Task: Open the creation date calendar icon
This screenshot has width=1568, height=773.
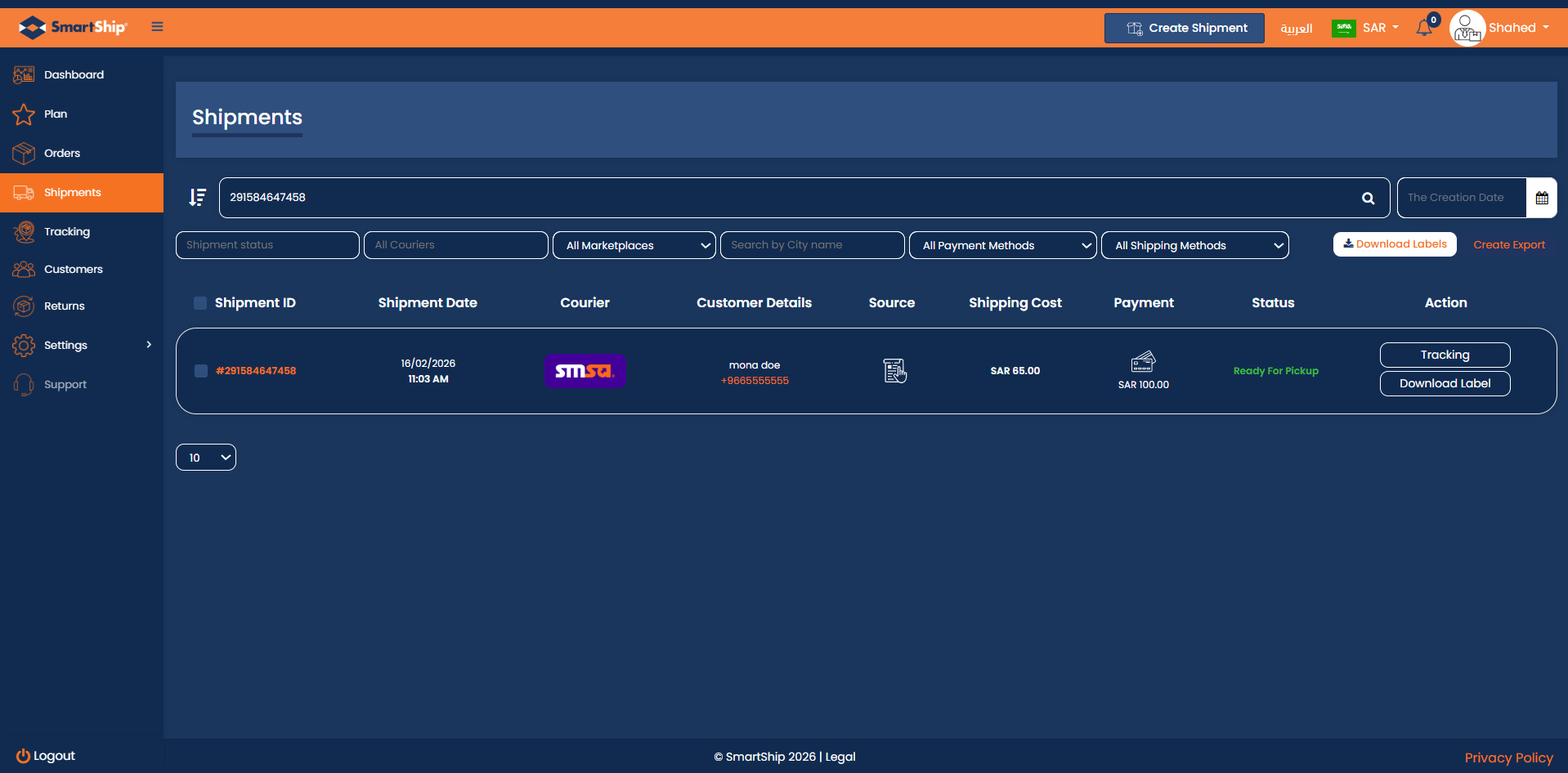Action: click(1541, 199)
